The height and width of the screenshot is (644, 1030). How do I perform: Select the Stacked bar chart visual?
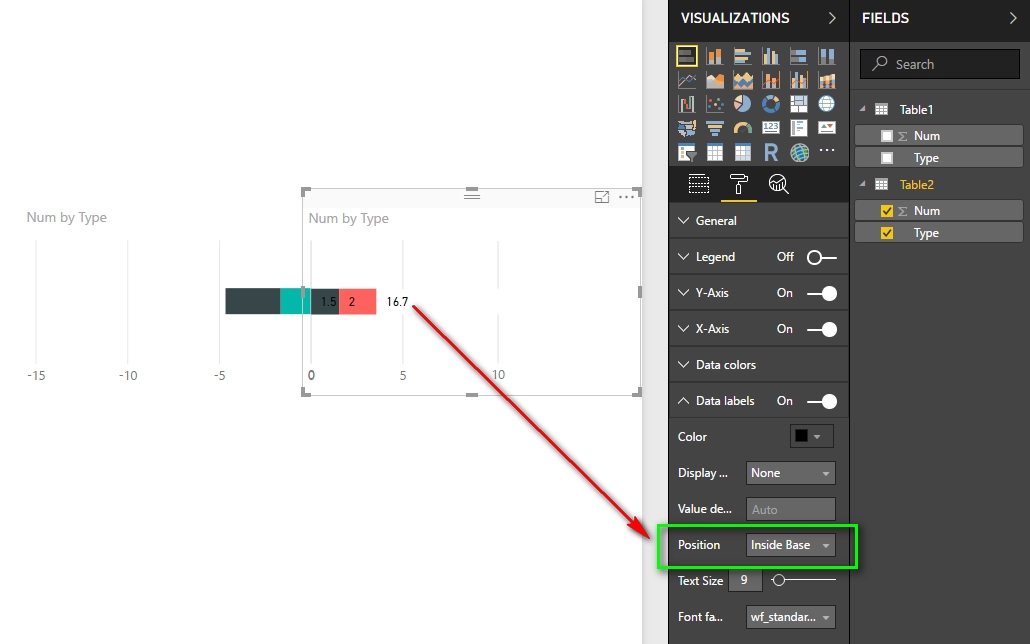tap(686, 56)
